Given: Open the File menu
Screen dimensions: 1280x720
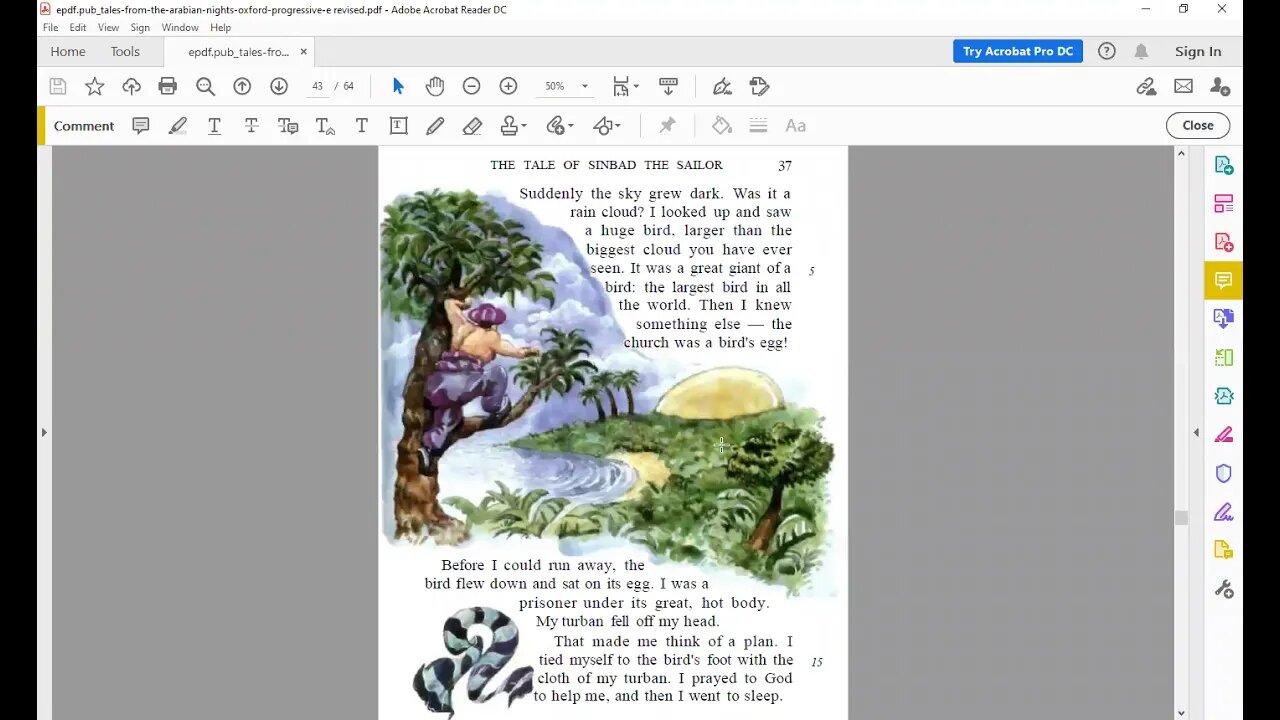Looking at the screenshot, I should [50, 28].
